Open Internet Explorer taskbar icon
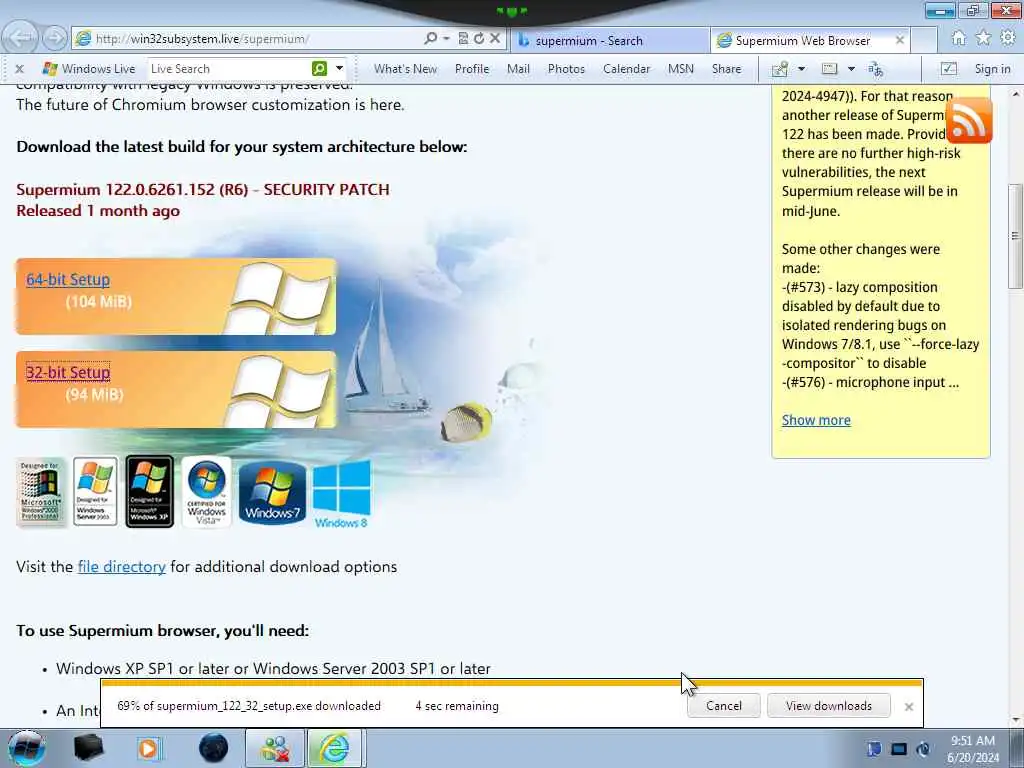 [x=333, y=748]
